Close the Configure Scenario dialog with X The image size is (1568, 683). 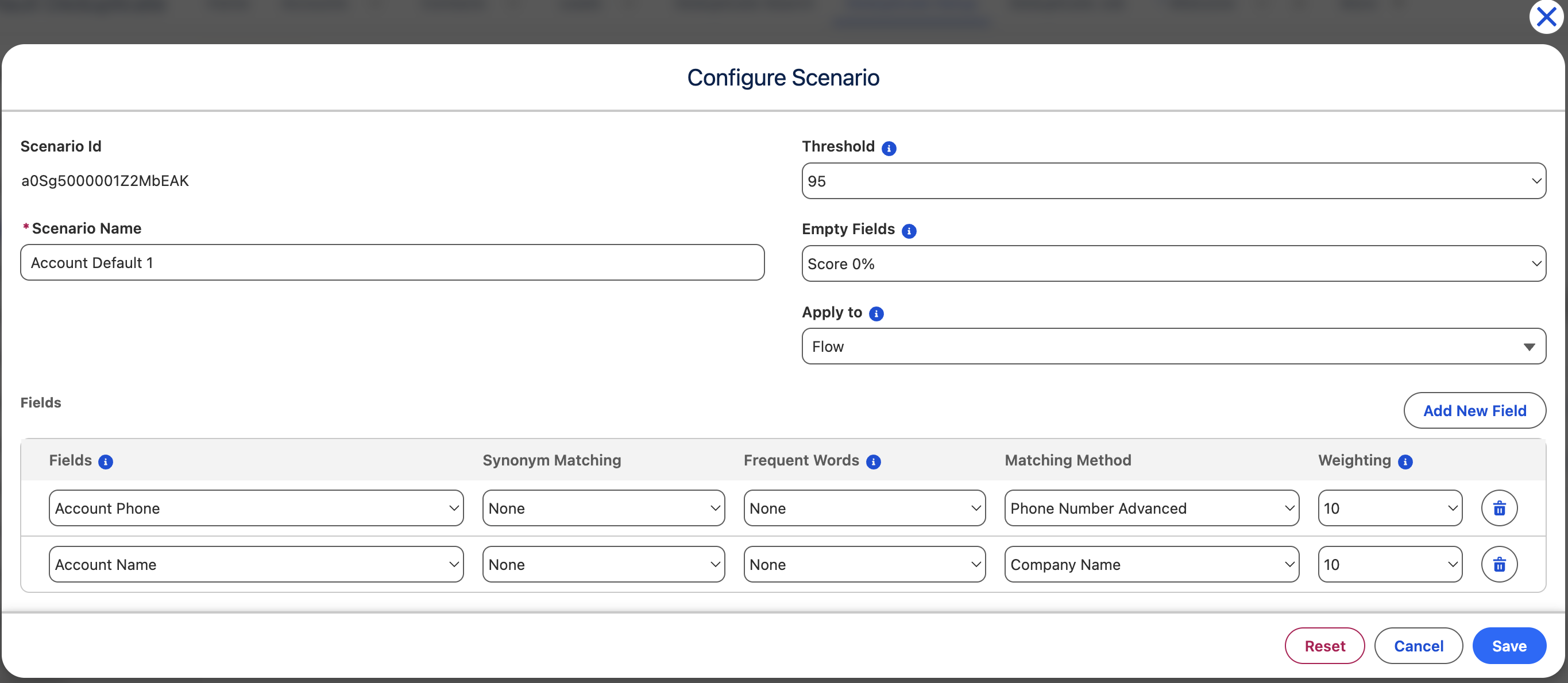[1546, 17]
